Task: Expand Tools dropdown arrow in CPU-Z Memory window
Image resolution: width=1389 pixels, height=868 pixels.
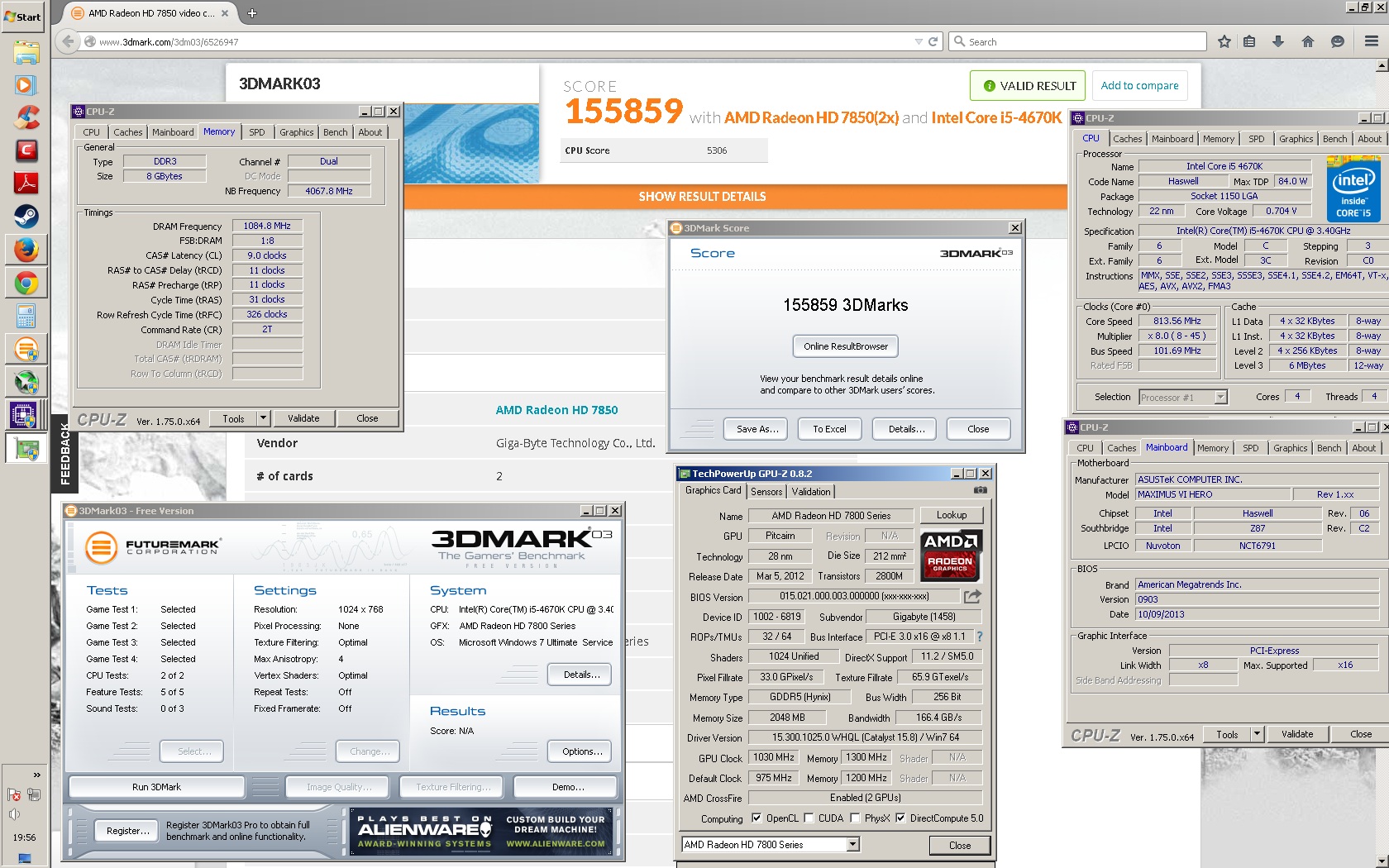Action: pyautogui.click(x=263, y=418)
